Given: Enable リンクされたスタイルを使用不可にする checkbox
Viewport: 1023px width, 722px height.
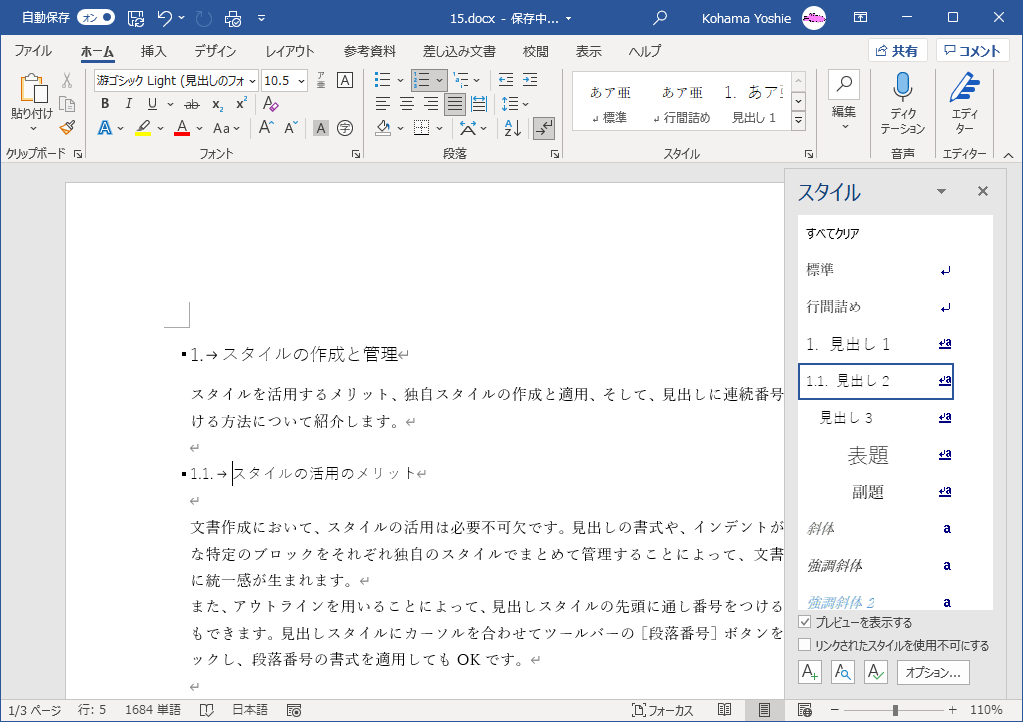Looking at the screenshot, I should [x=805, y=645].
